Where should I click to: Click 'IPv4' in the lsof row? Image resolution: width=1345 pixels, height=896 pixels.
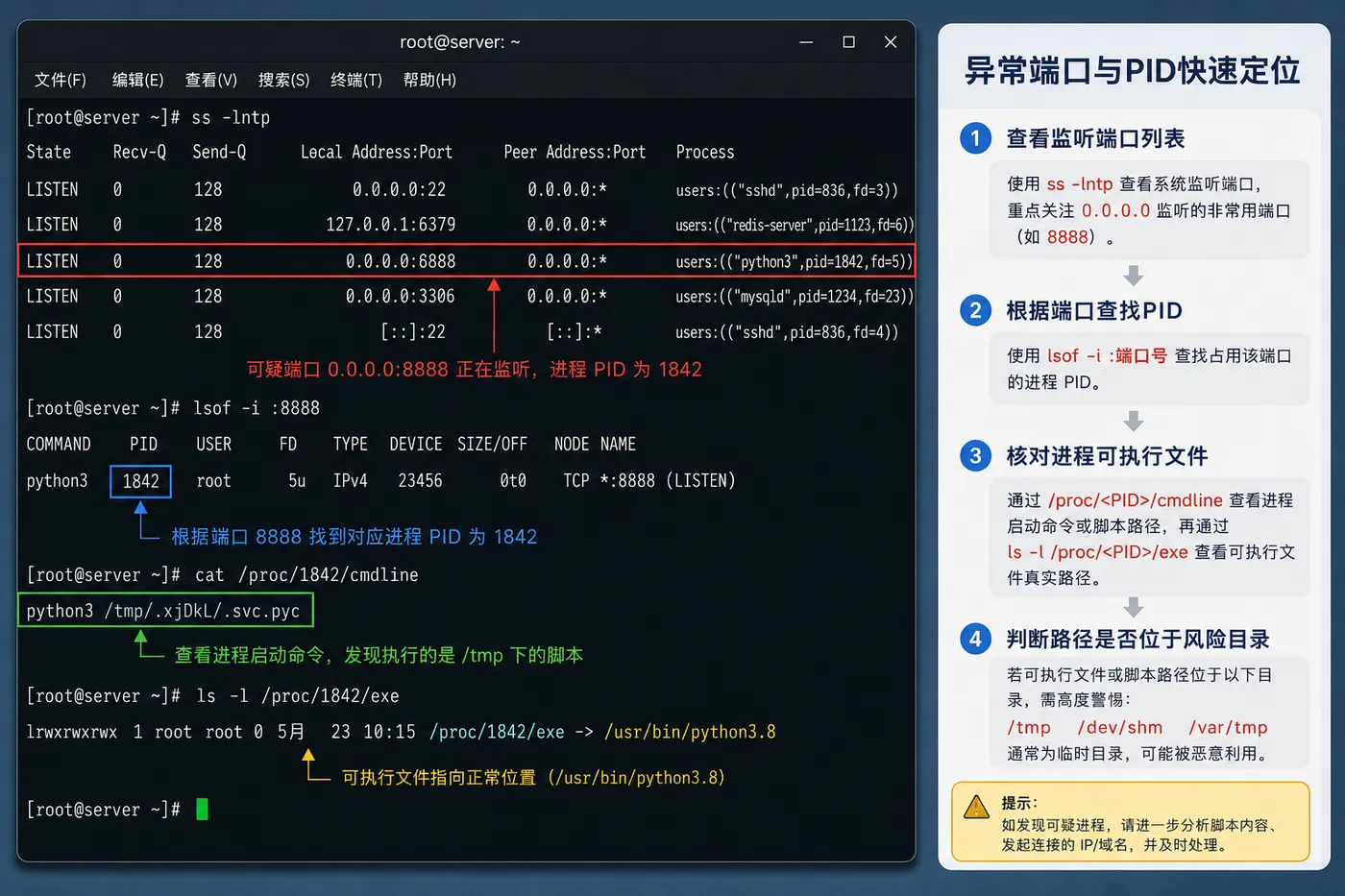pos(351,480)
